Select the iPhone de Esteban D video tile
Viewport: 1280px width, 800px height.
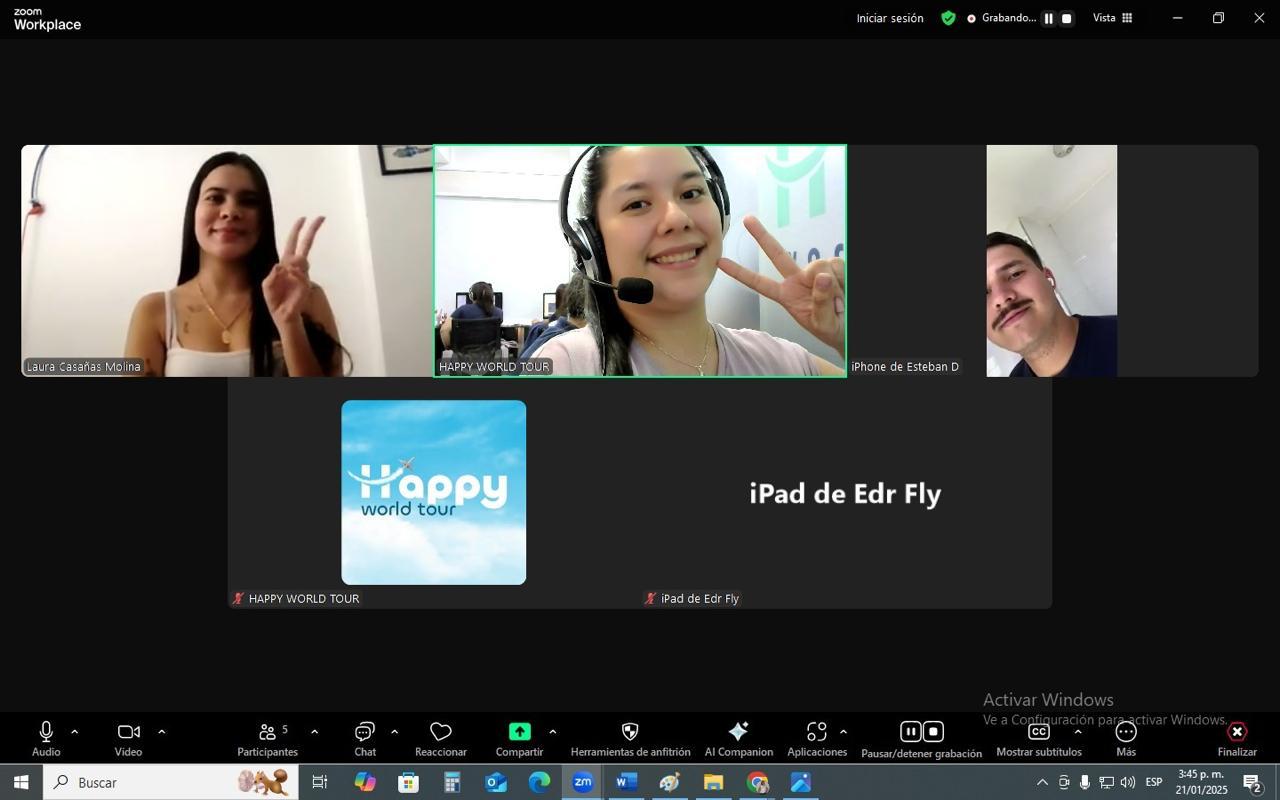click(x=1052, y=261)
